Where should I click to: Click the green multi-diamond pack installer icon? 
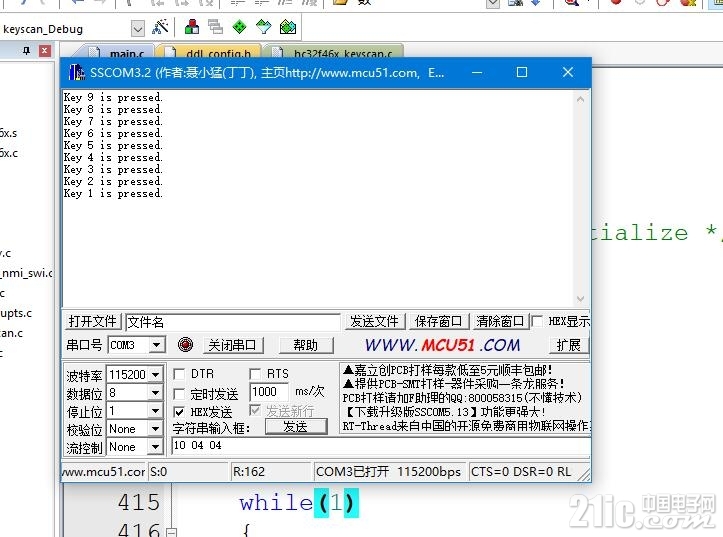[x=288, y=27]
